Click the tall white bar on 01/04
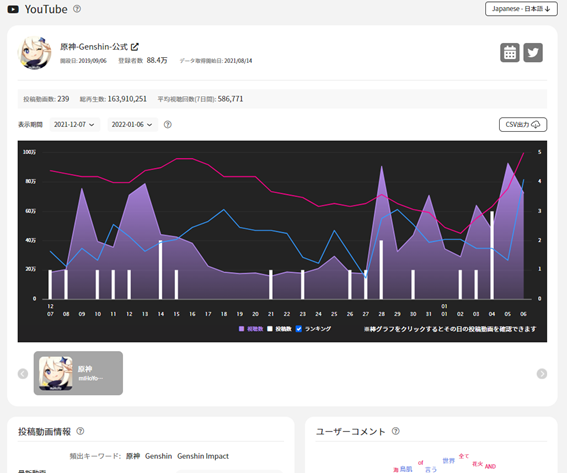567x473 pixels. [492, 255]
